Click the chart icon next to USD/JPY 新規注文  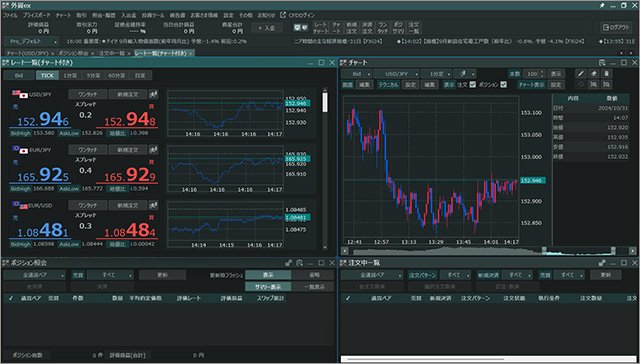(153, 94)
